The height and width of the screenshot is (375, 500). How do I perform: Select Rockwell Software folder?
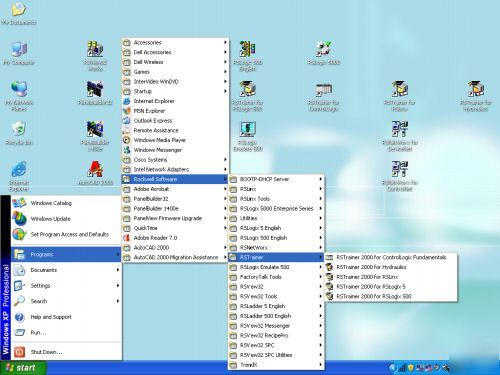click(x=175, y=179)
